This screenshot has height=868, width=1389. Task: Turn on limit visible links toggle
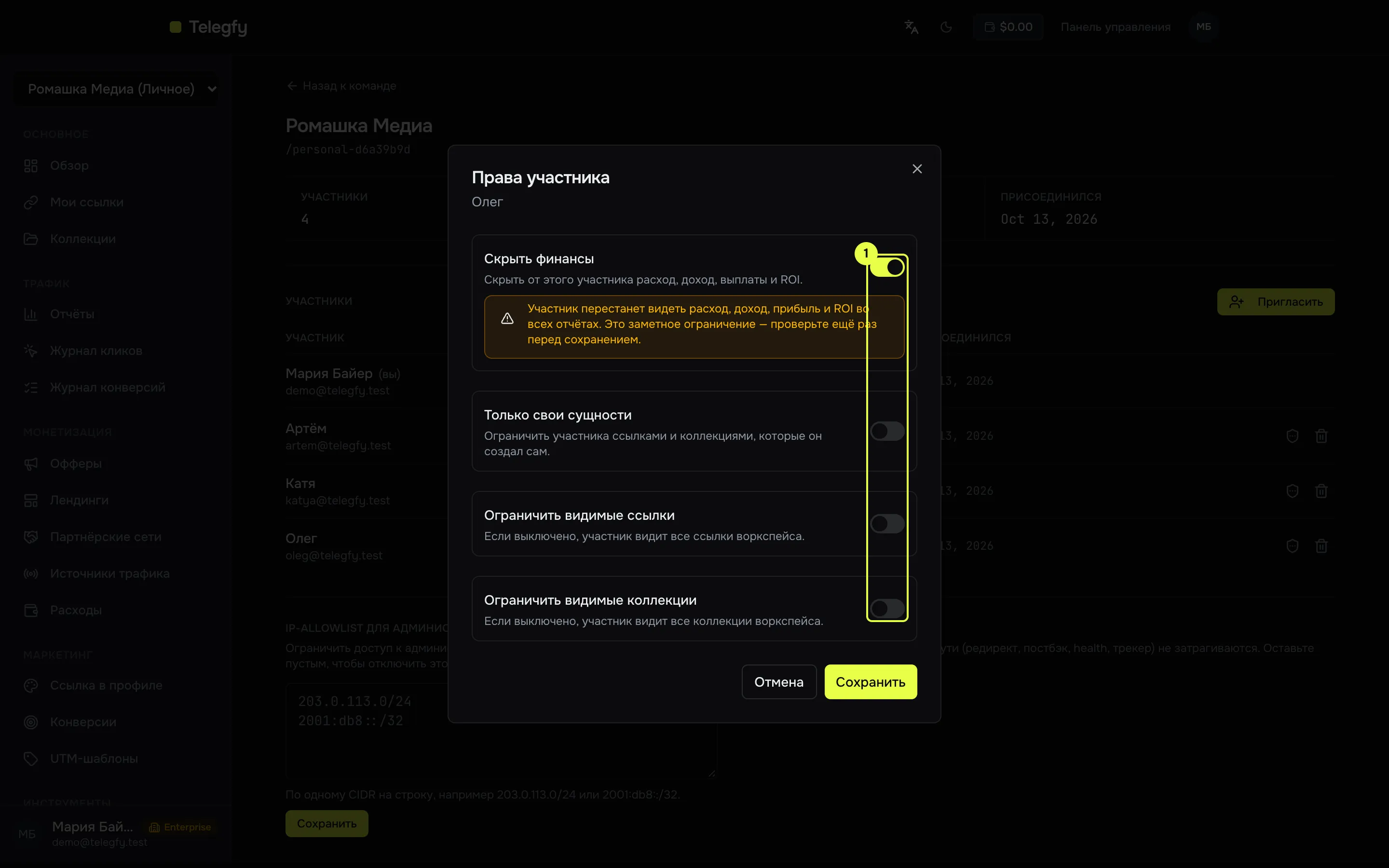(887, 524)
